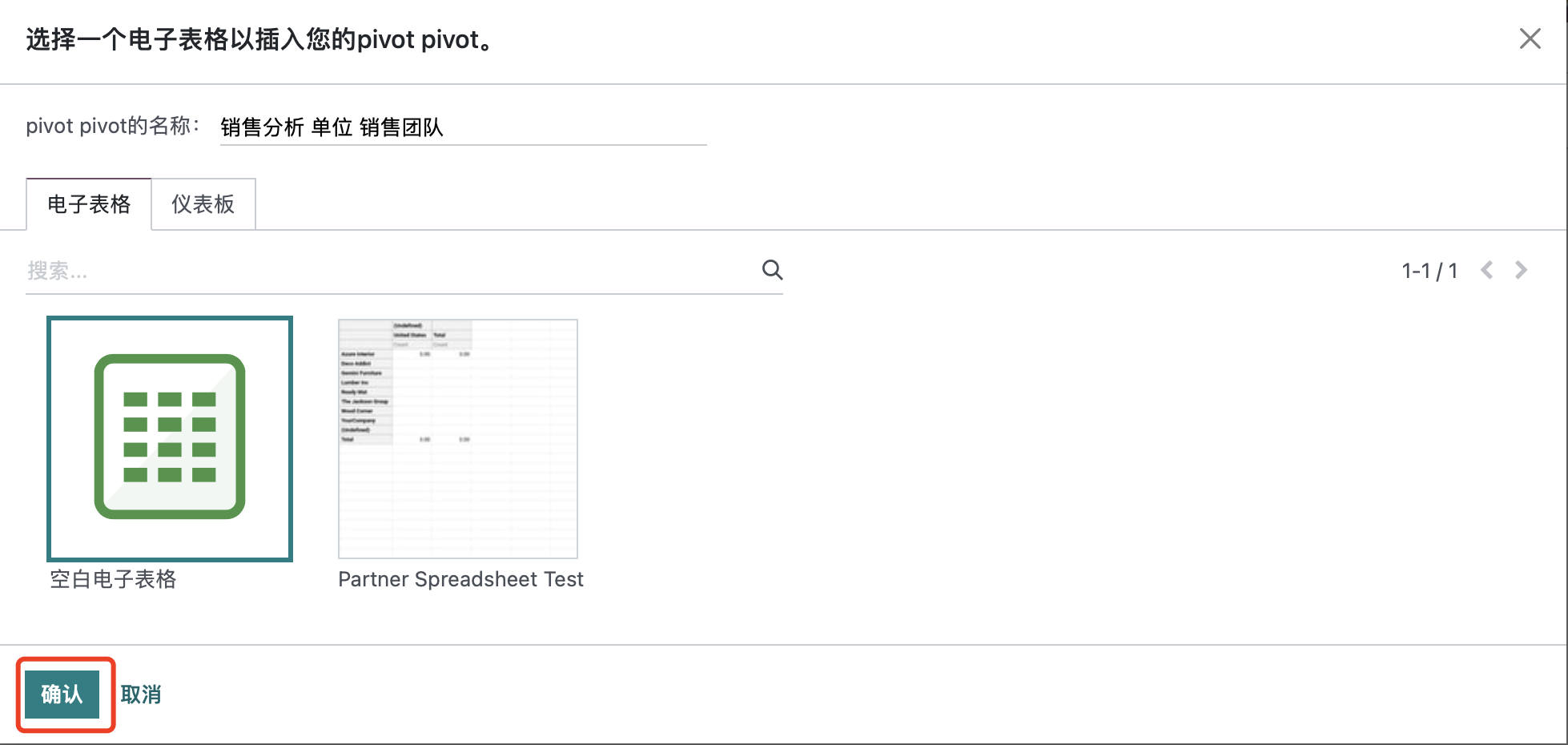Select the green blank spreadsheet icon
The height and width of the screenshot is (745, 1568).
[x=170, y=437]
